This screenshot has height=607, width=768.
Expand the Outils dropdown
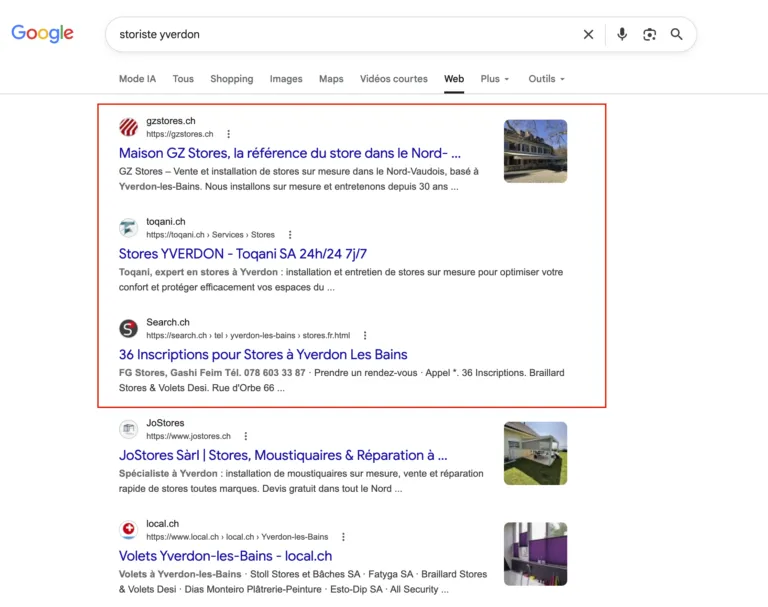(547, 79)
